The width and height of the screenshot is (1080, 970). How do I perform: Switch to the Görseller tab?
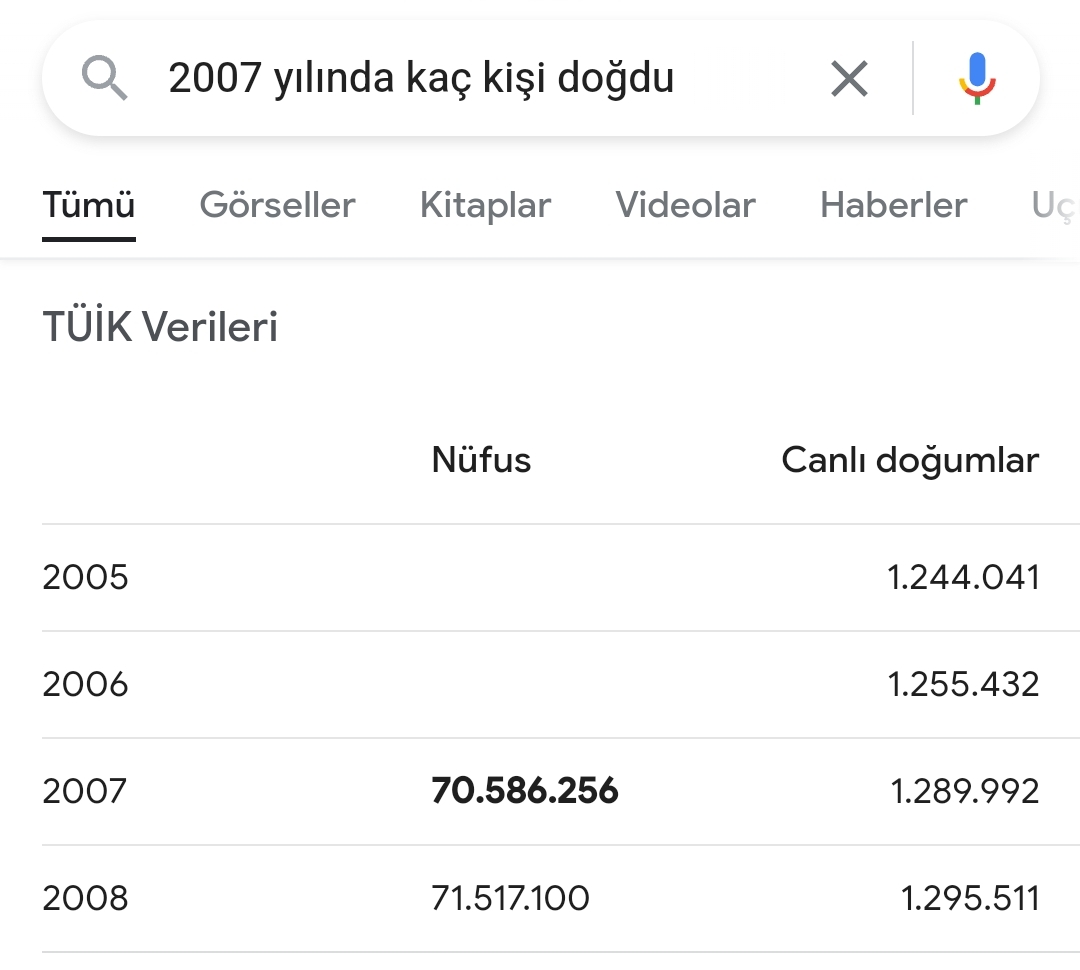coord(277,205)
